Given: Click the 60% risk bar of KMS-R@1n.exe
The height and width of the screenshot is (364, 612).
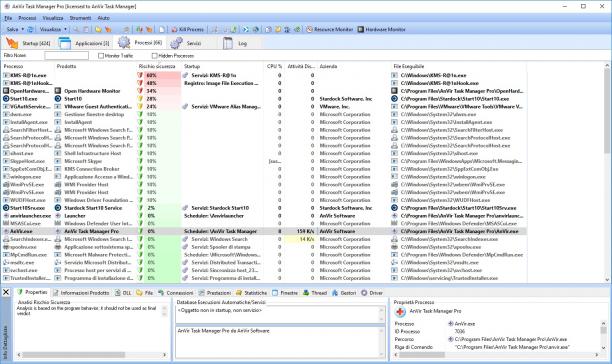Looking at the screenshot, I should pos(163,75).
